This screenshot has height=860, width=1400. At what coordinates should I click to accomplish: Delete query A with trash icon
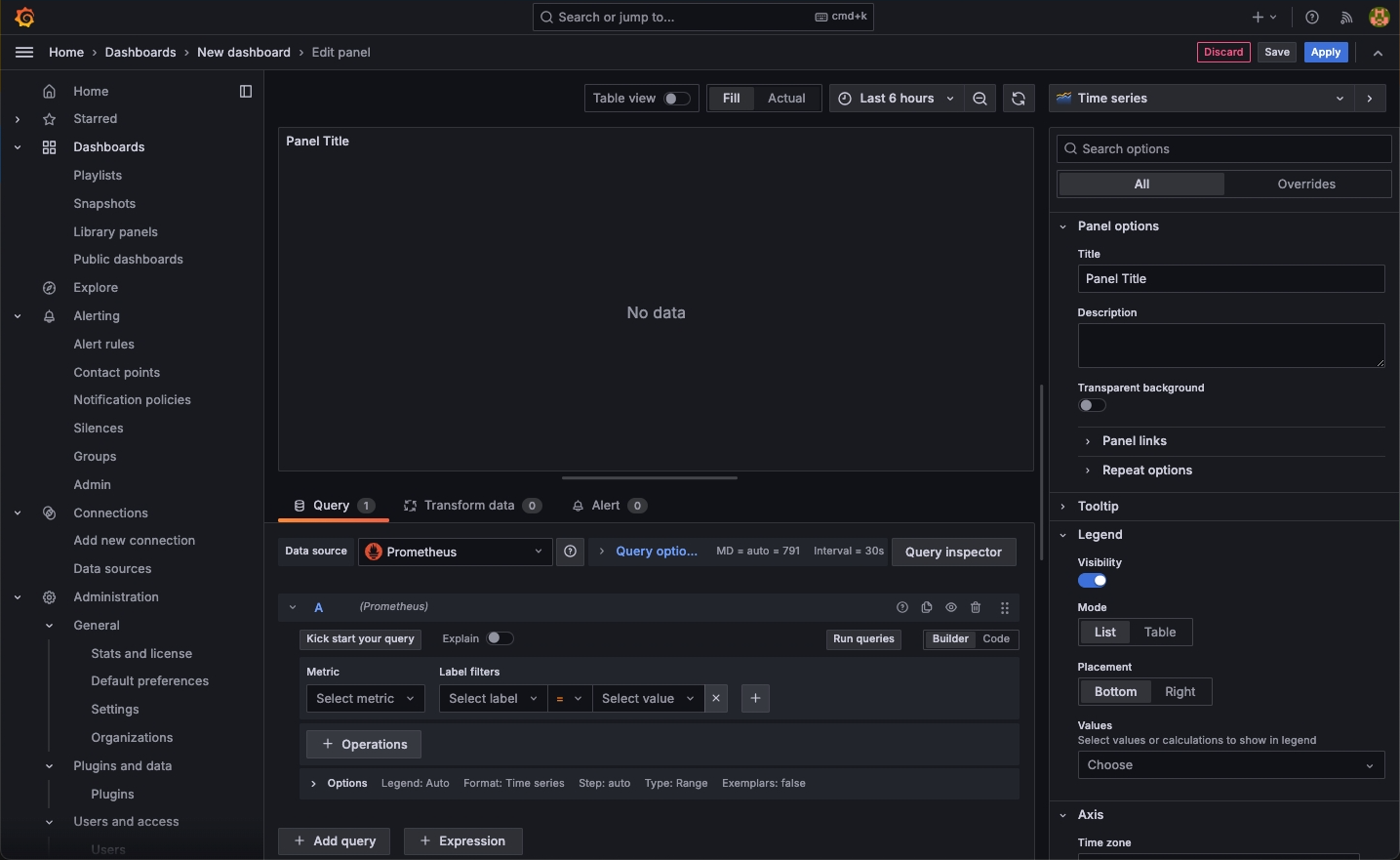976,607
